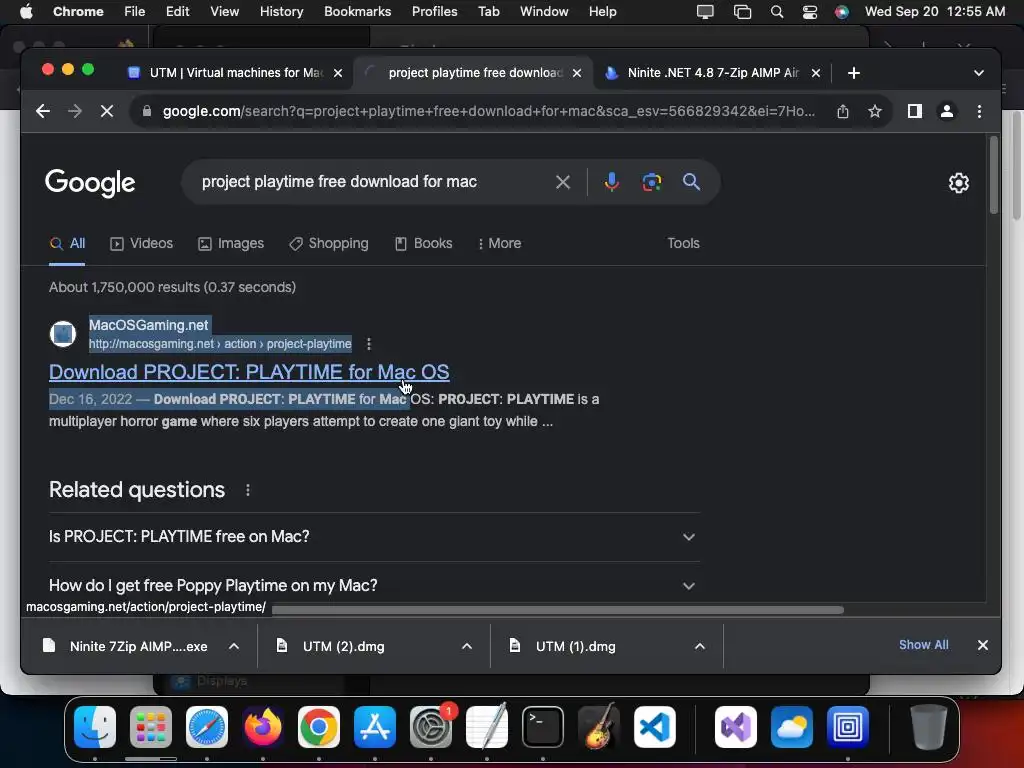Open MacOSGaming.net result options menu
This screenshot has width=1024, height=768.
click(369, 344)
